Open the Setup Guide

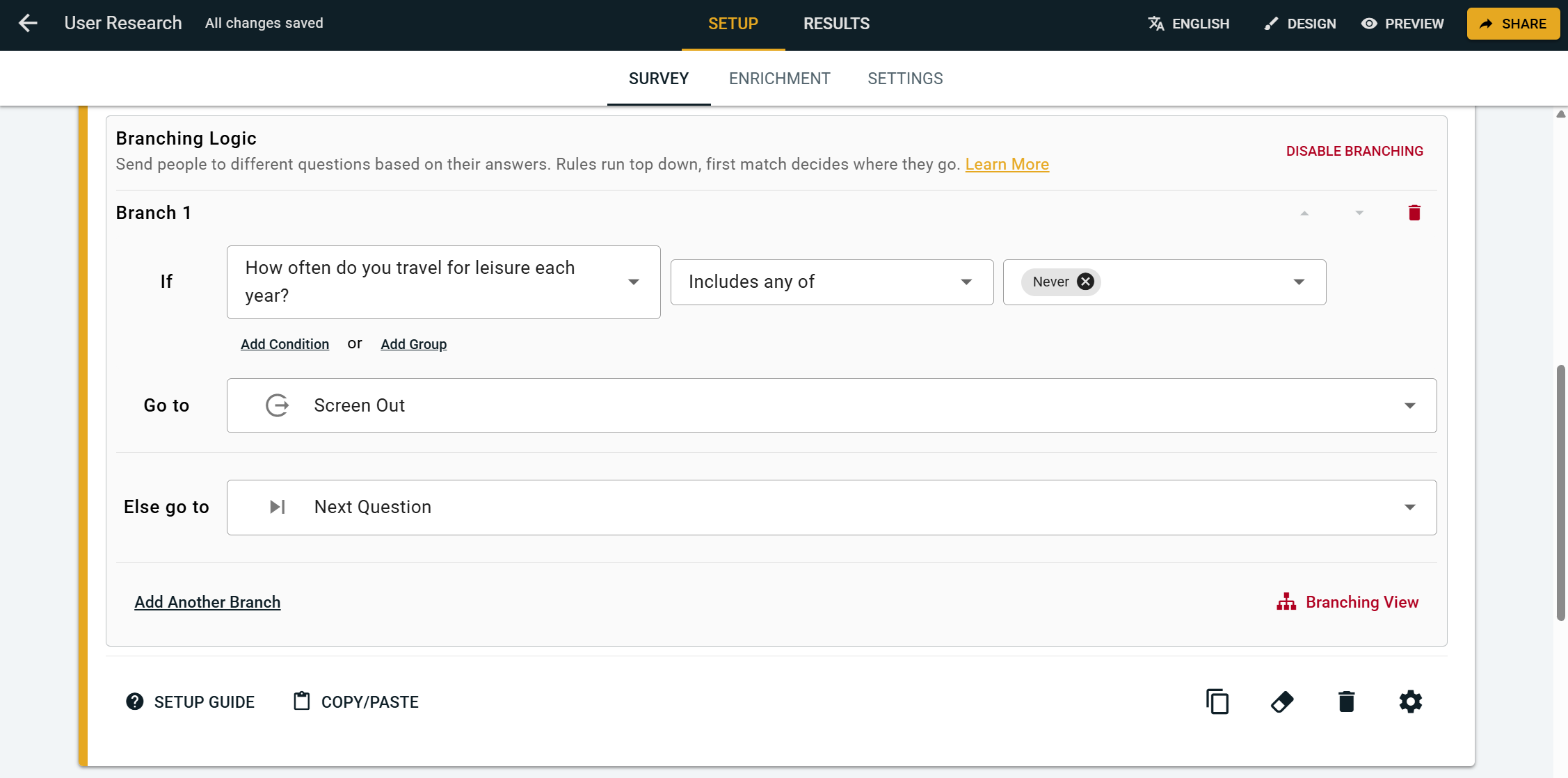click(190, 702)
